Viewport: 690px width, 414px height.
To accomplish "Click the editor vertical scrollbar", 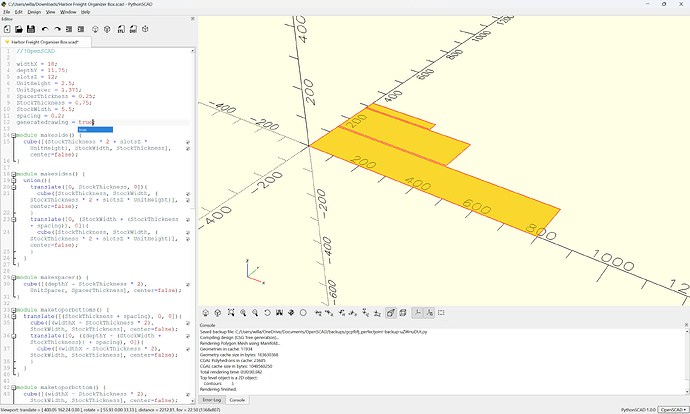I will [x=192, y=224].
